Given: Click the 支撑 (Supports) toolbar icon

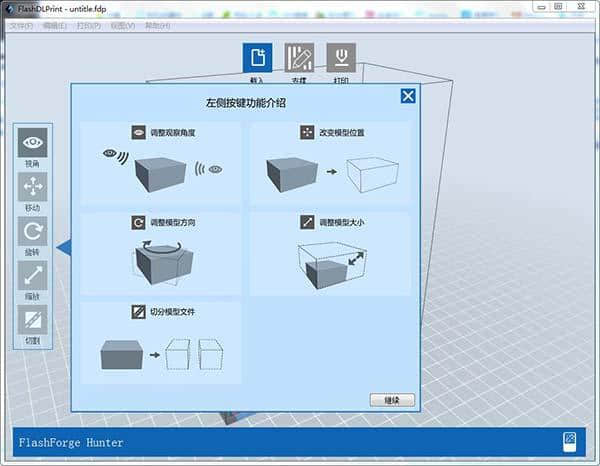Looking at the screenshot, I should coord(299,58).
